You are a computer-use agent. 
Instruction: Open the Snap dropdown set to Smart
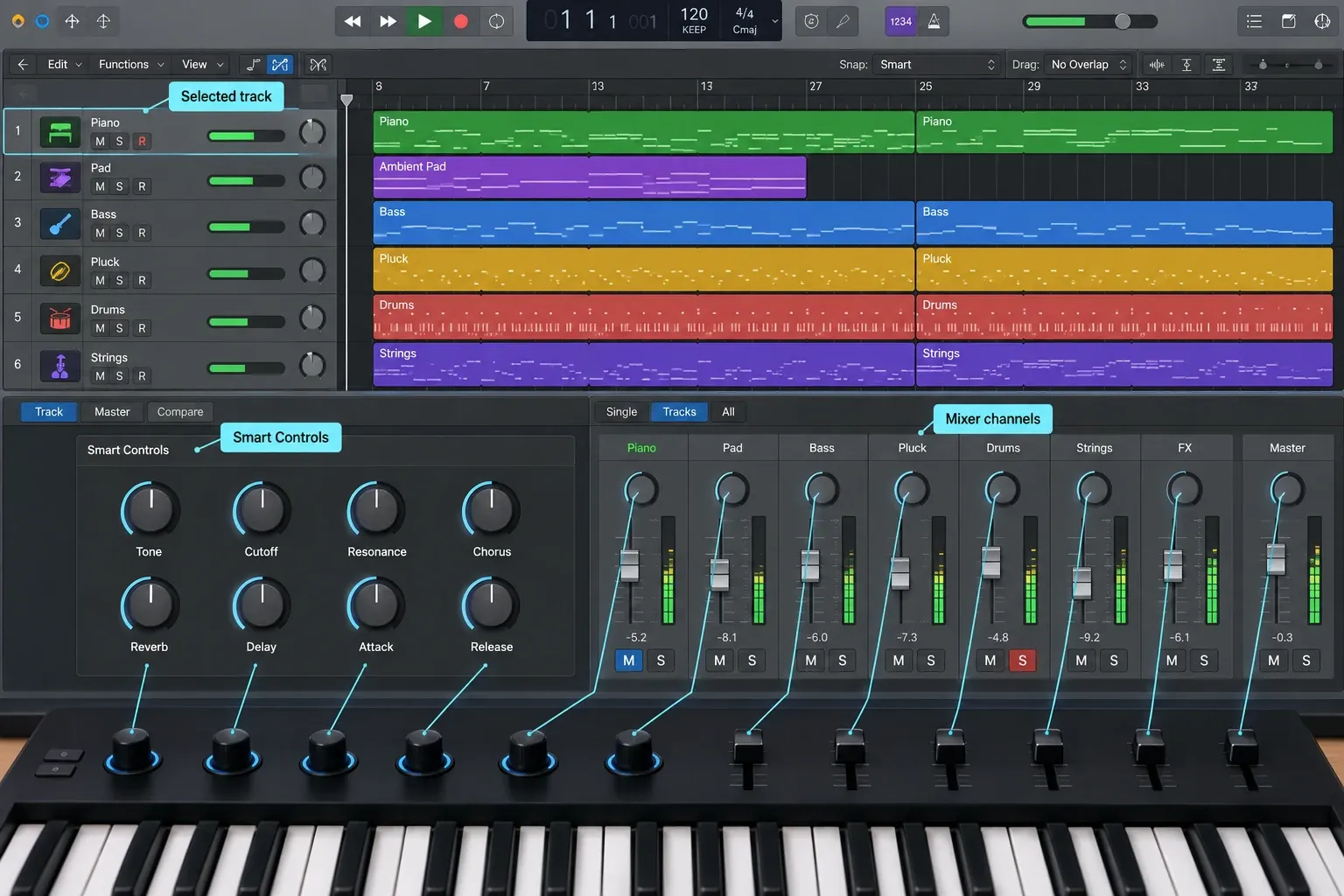click(936, 64)
